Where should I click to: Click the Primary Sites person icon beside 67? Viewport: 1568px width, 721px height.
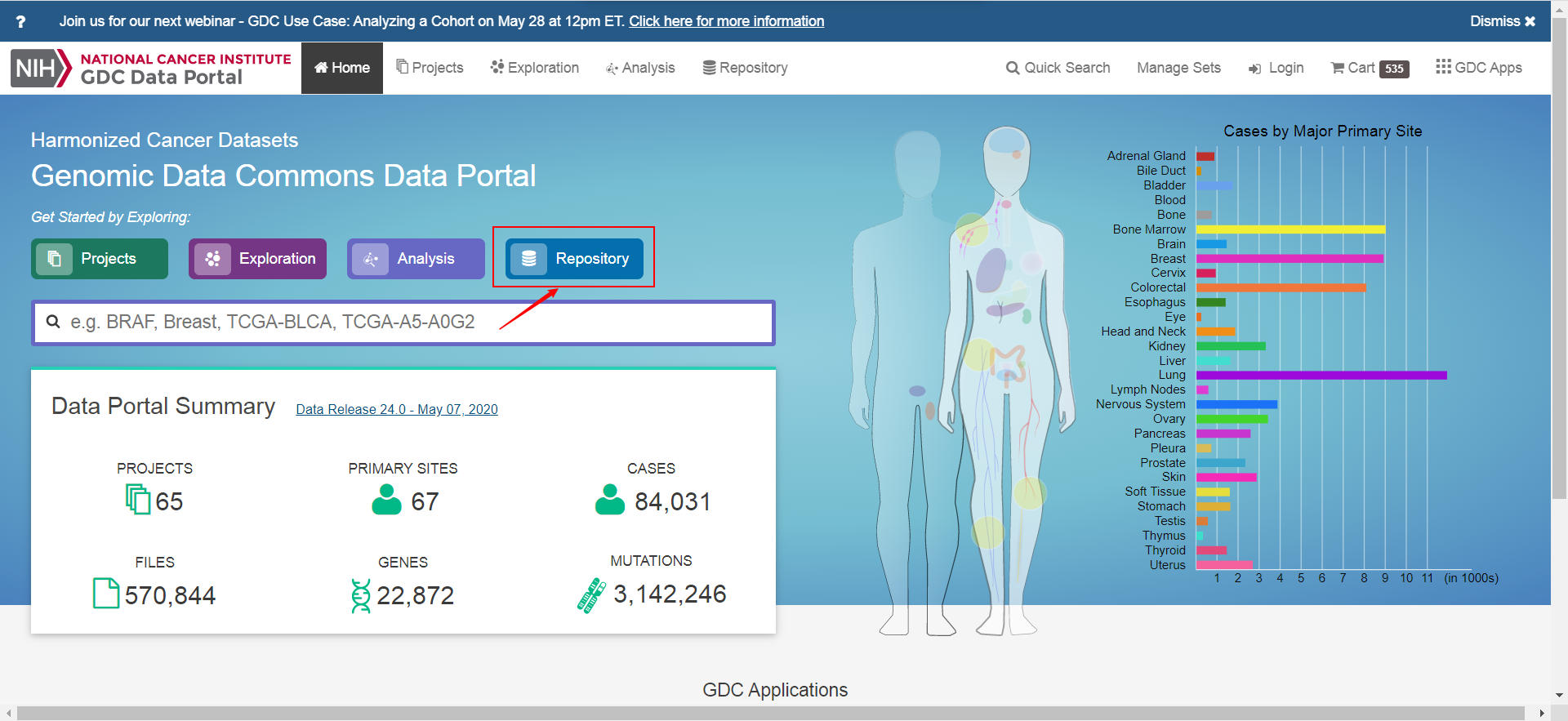[386, 500]
